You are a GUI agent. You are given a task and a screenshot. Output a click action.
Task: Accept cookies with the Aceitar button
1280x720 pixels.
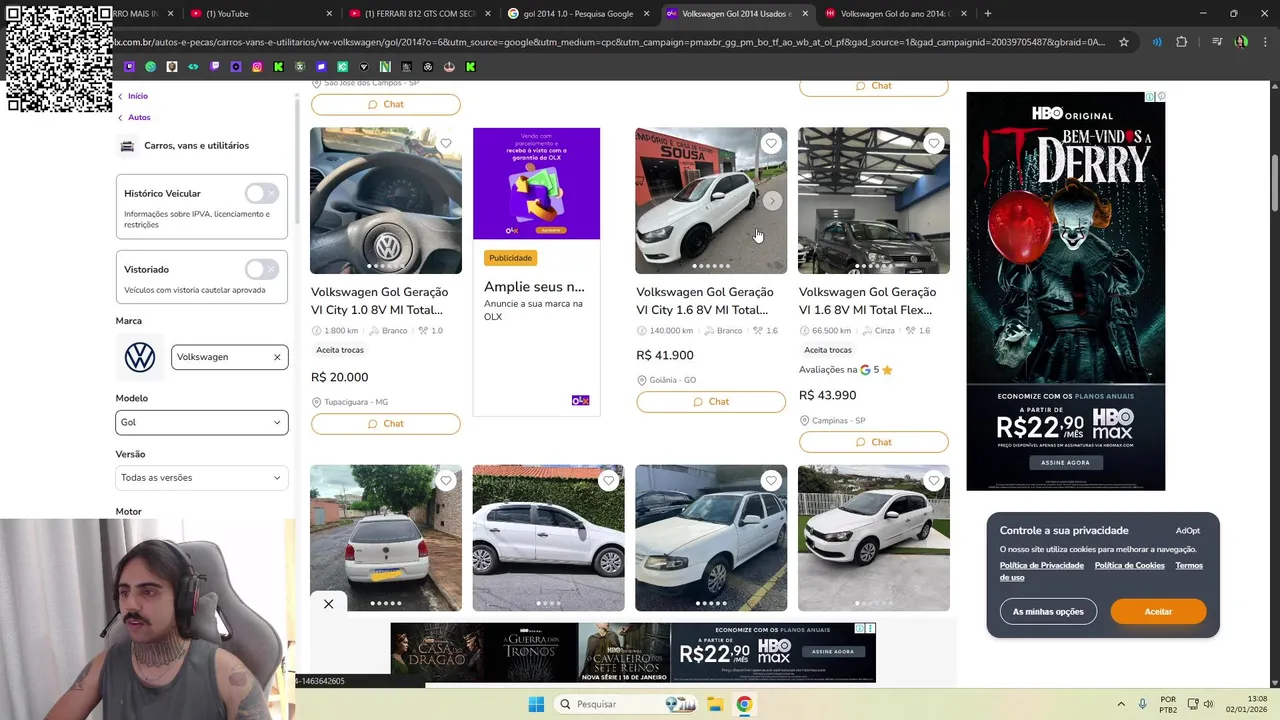click(x=1158, y=611)
